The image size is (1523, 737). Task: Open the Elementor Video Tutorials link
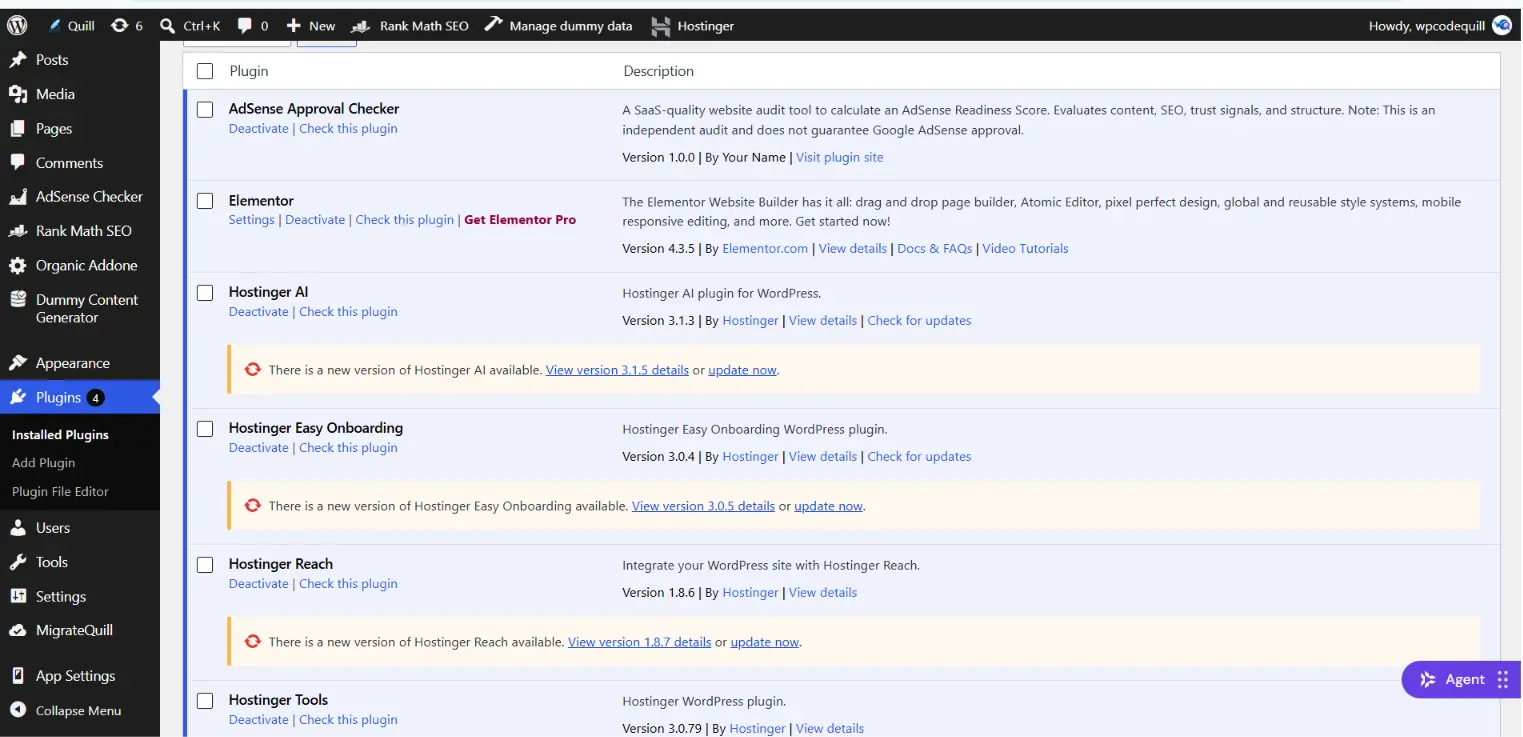pyautogui.click(x=1025, y=249)
